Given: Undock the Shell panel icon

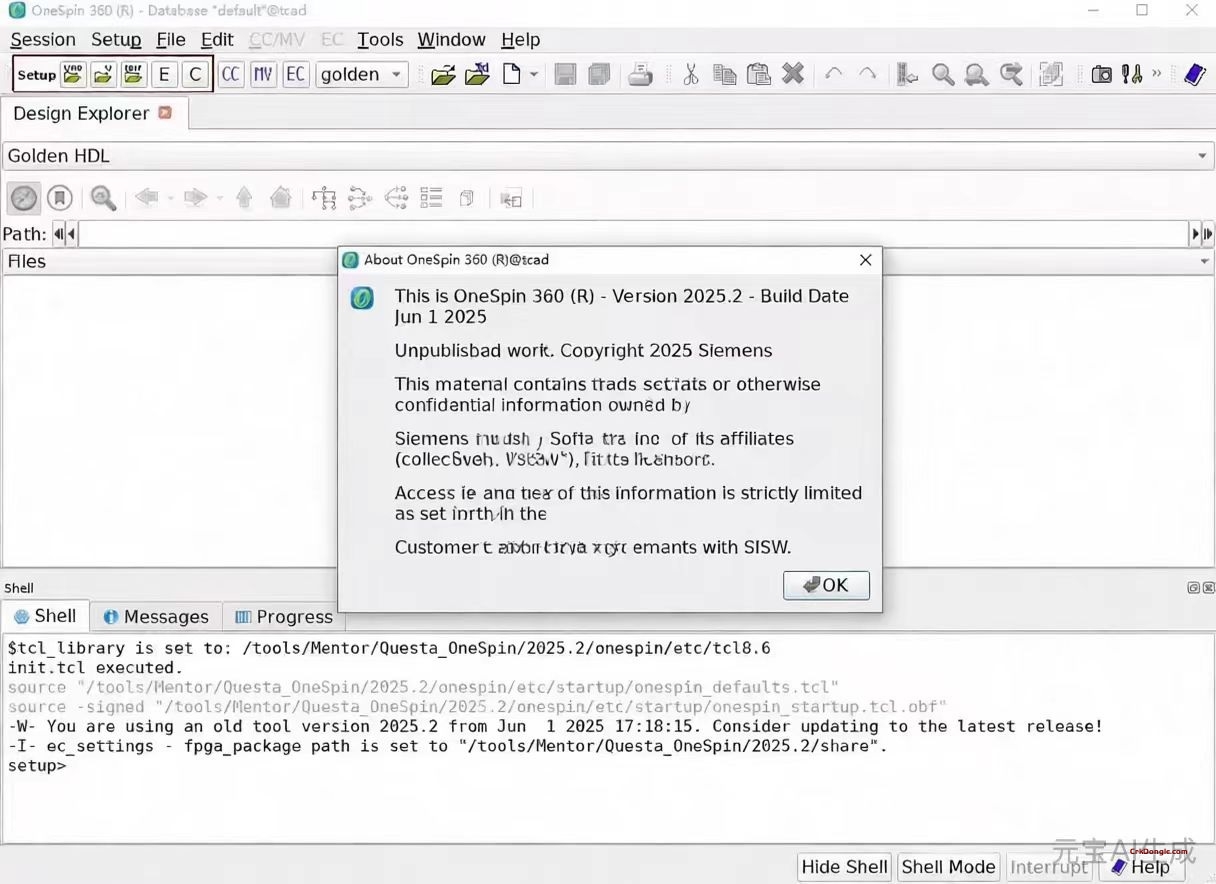Looking at the screenshot, I should (x=1193, y=588).
